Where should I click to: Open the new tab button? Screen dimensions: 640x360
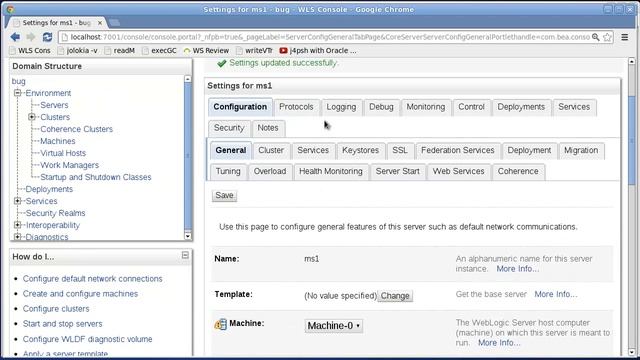(x=115, y=22)
